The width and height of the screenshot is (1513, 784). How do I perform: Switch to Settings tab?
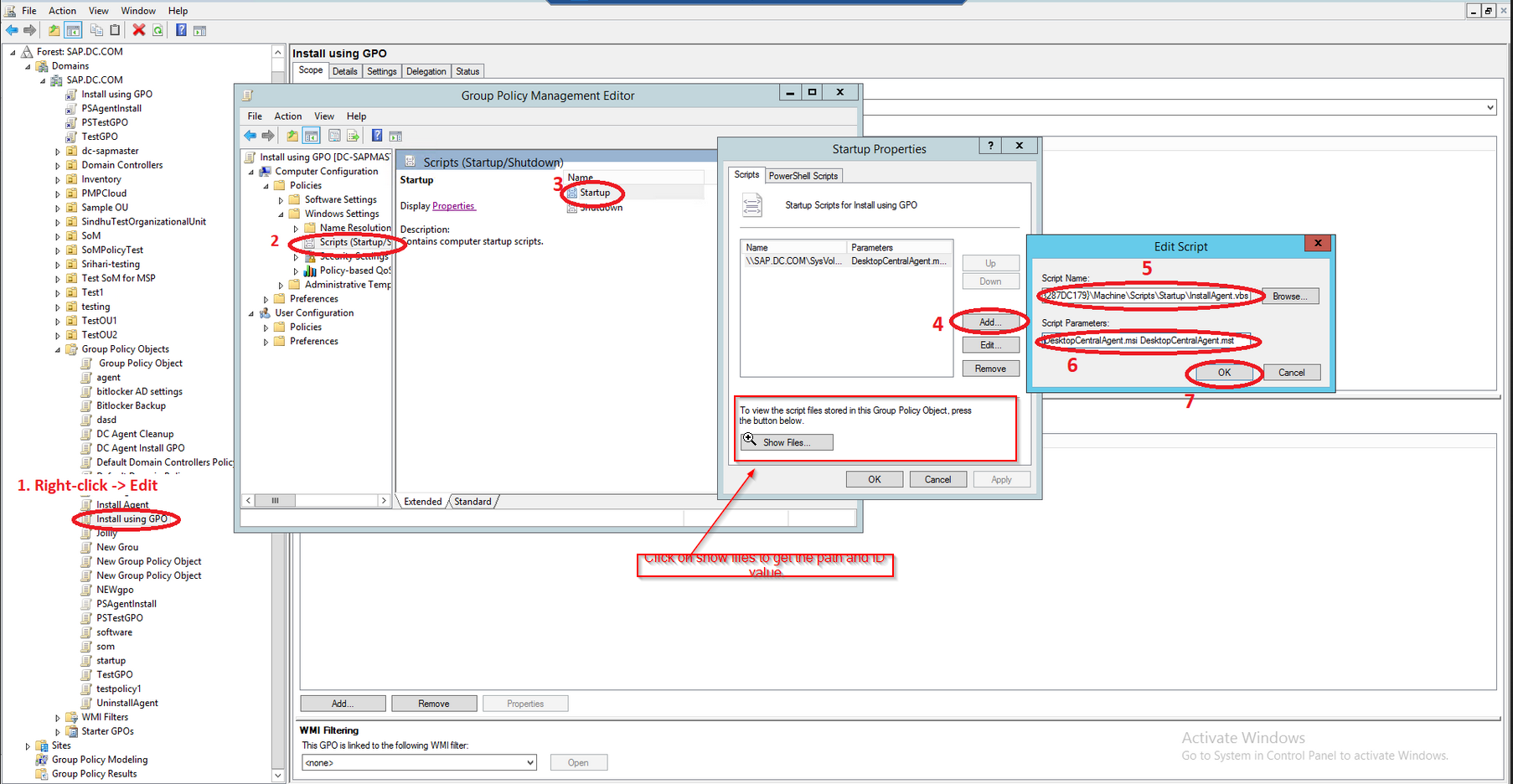[x=382, y=71]
